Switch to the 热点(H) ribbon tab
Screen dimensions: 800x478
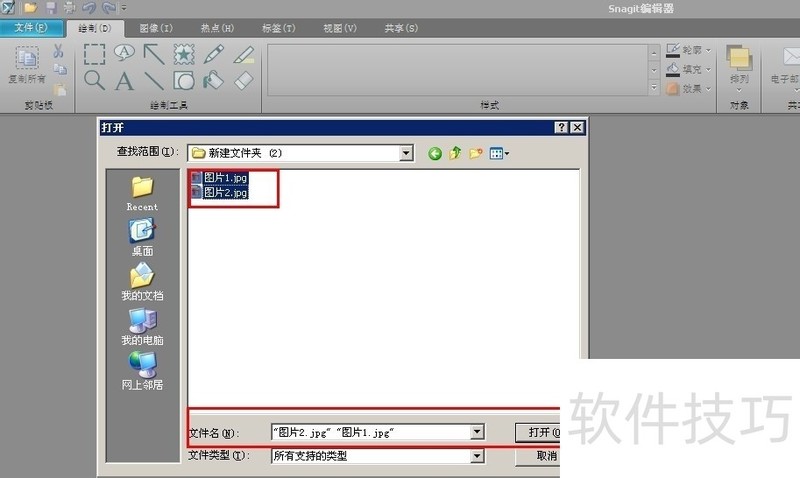pyautogui.click(x=217, y=29)
